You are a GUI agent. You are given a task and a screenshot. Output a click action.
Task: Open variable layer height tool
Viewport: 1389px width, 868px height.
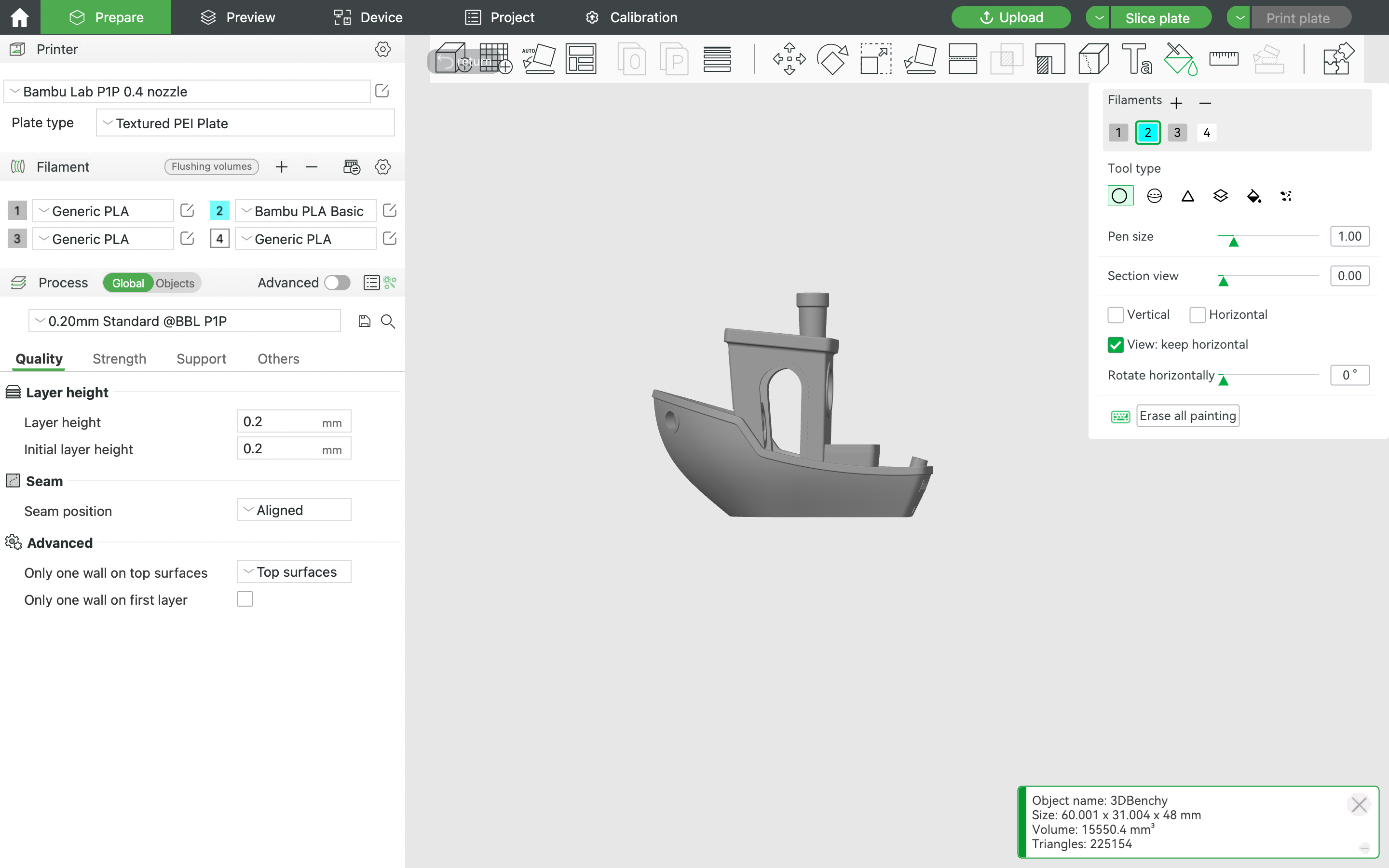[717, 58]
